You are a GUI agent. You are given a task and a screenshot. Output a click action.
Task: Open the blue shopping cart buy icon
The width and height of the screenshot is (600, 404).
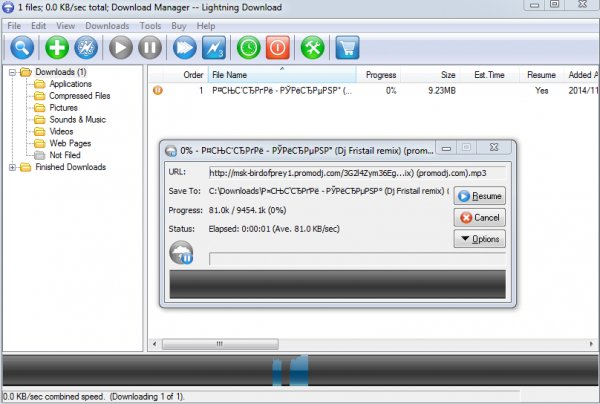tap(347, 48)
